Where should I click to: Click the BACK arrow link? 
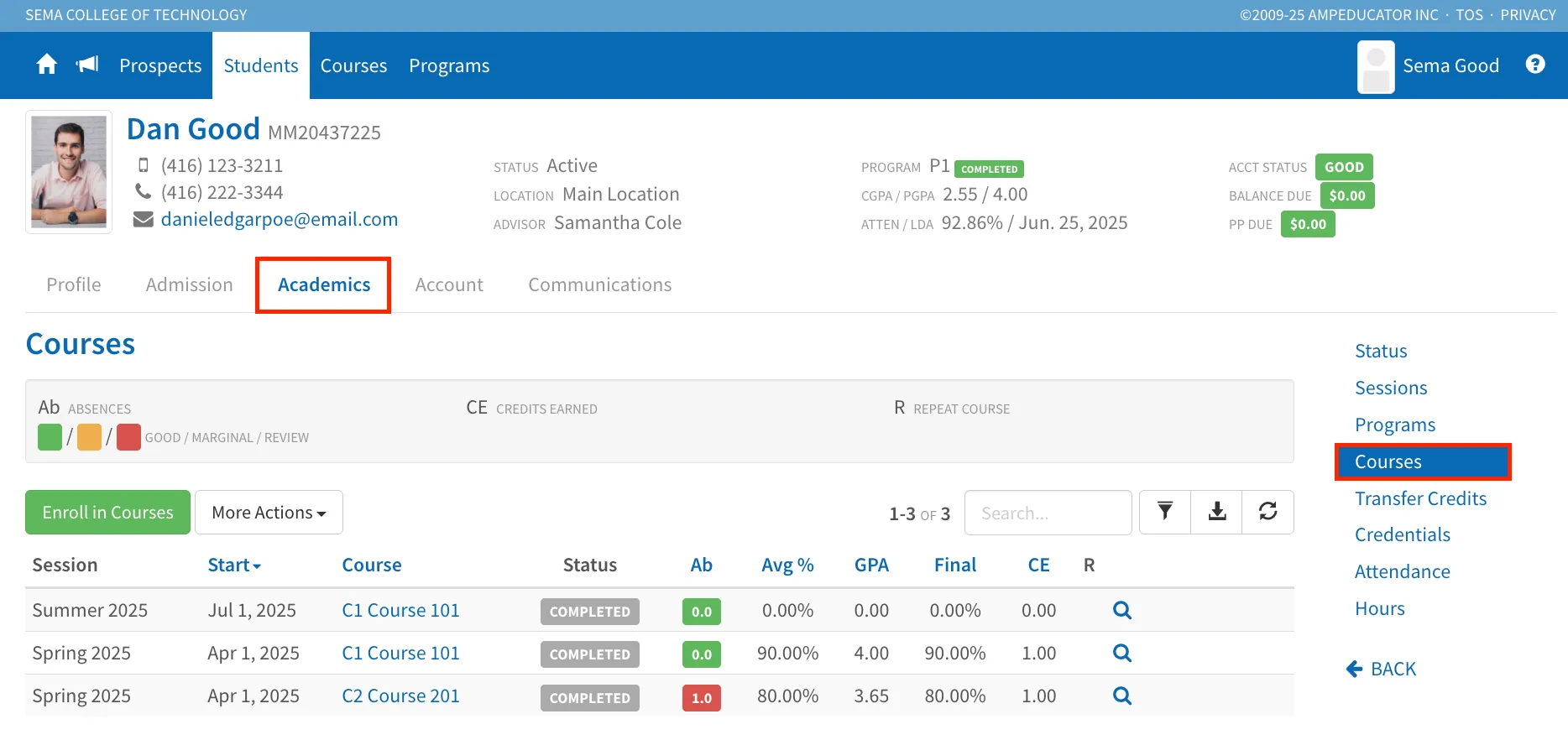(x=1381, y=670)
